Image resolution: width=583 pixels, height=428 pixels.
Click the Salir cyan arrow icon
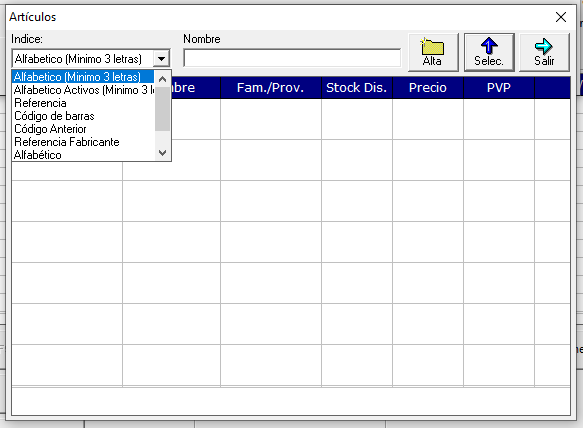[x=544, y=46]
